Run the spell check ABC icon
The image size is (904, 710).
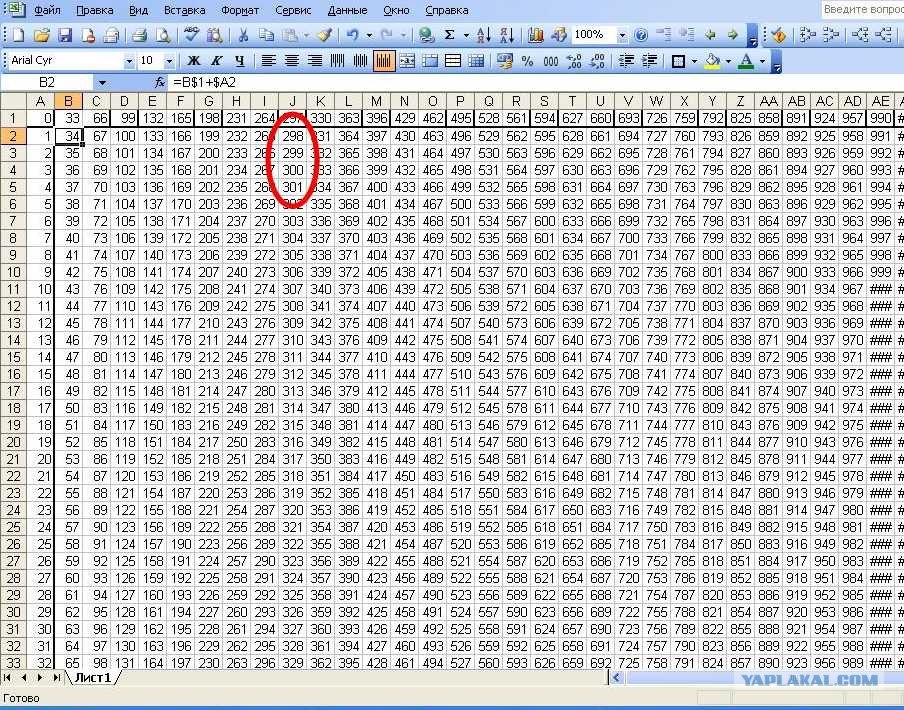191,35
